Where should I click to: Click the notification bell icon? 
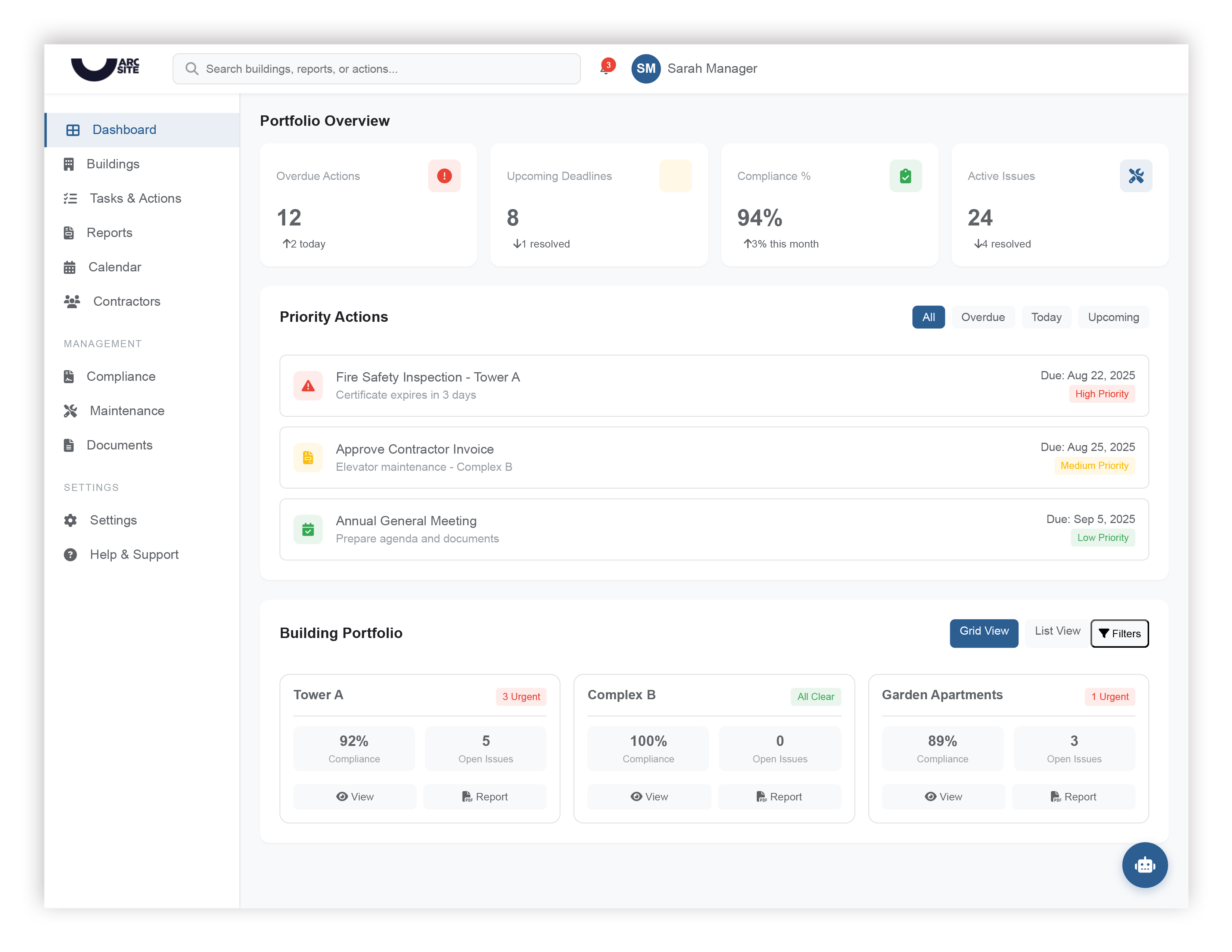(605, 69)
